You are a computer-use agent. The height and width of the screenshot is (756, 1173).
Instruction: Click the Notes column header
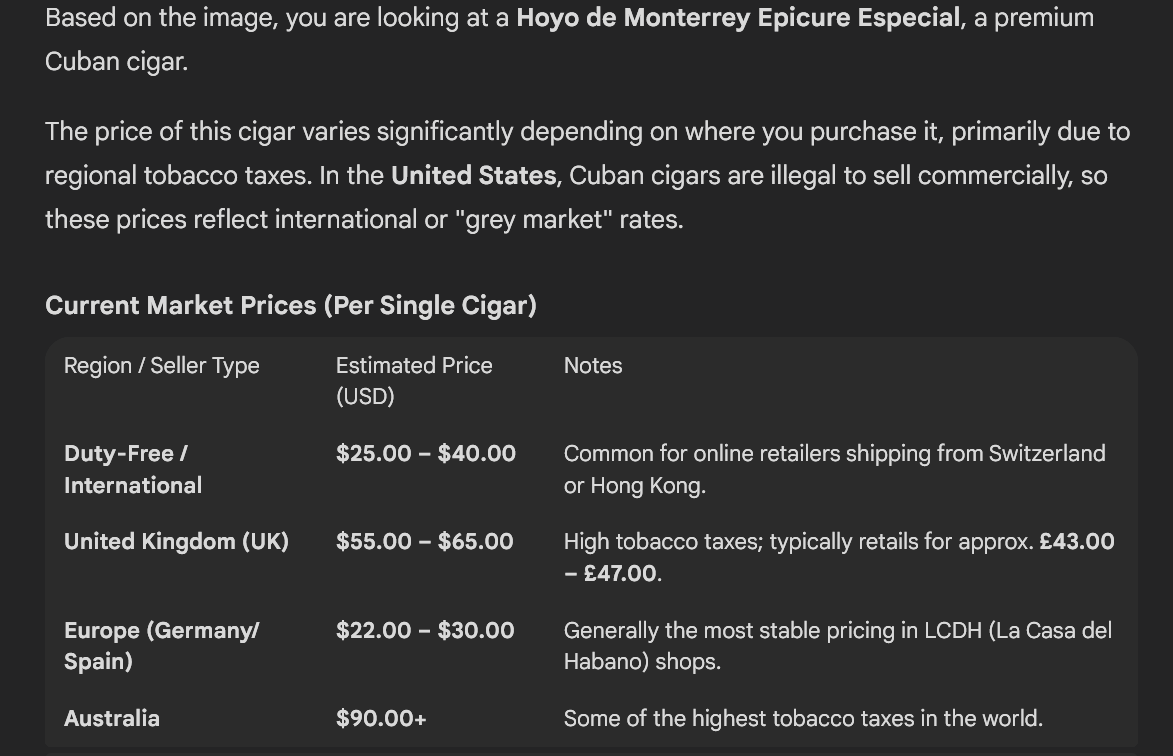click(592, 366)
